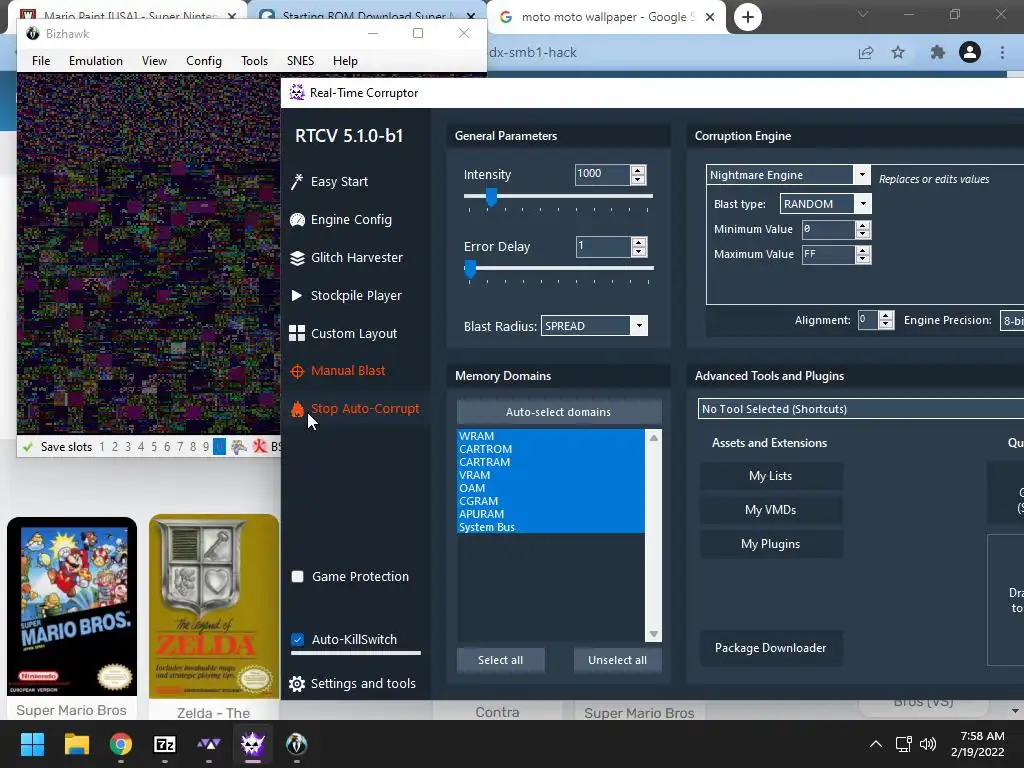Viewport: 1024px width, 768px height.
Task: Open My VMDs button
Action: point(771,510)
